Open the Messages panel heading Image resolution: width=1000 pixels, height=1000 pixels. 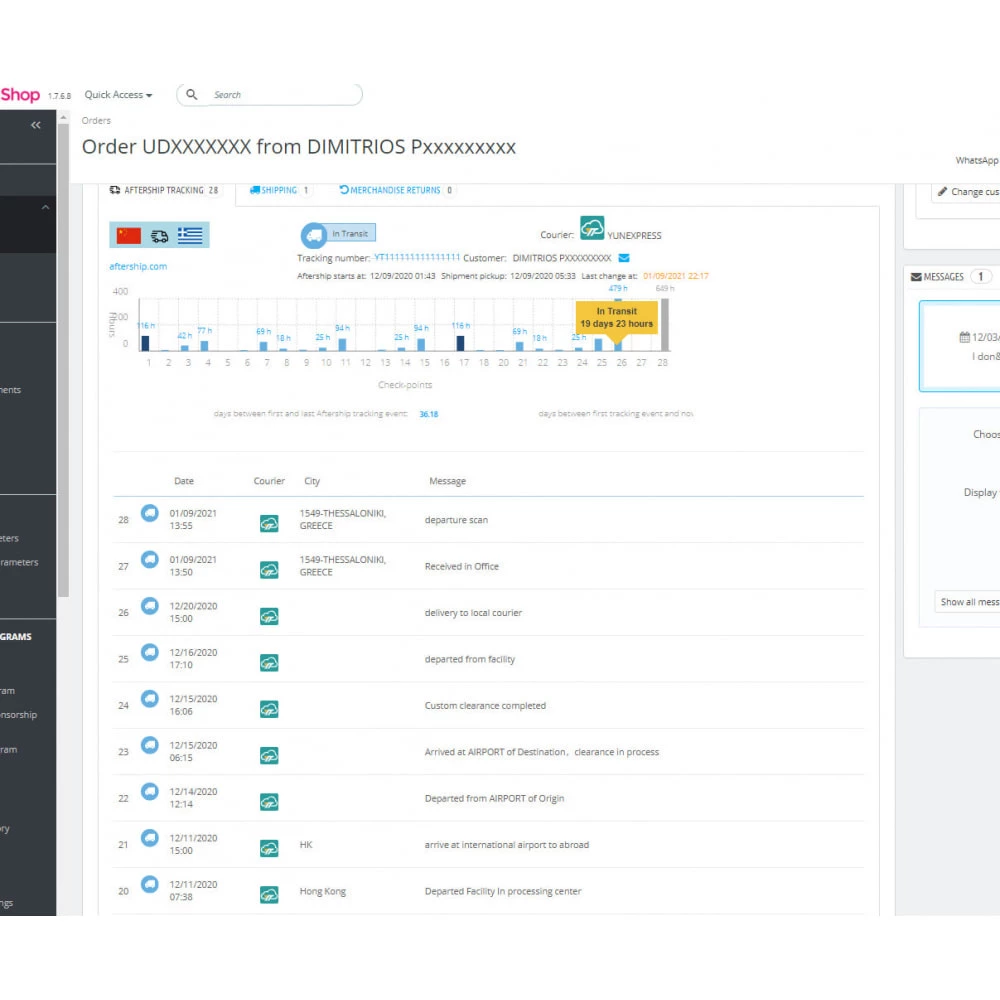pos(943,277)
